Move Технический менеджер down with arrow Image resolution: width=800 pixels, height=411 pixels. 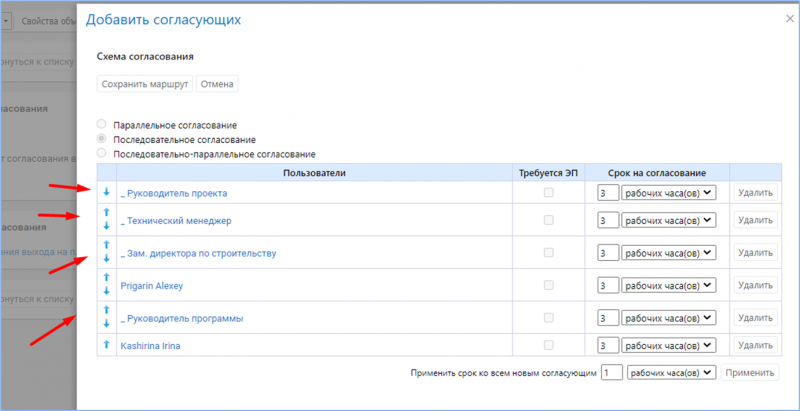coord(106,227)
